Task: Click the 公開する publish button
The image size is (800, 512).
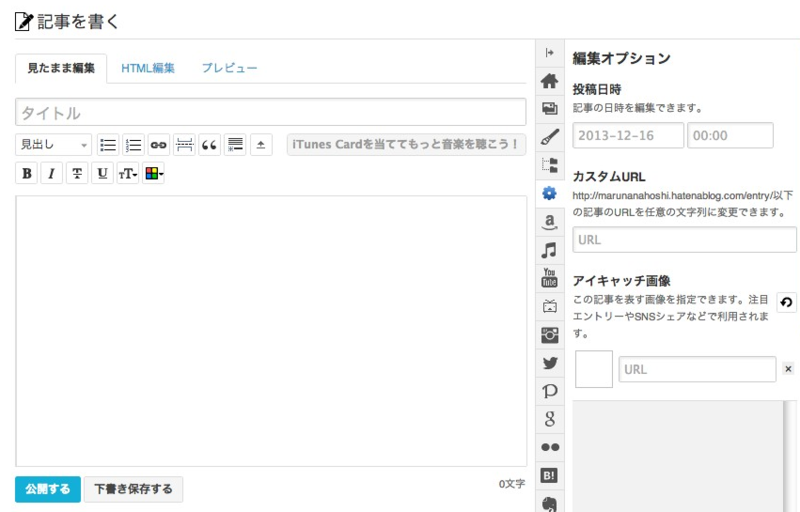Action: tap(47, 489)
